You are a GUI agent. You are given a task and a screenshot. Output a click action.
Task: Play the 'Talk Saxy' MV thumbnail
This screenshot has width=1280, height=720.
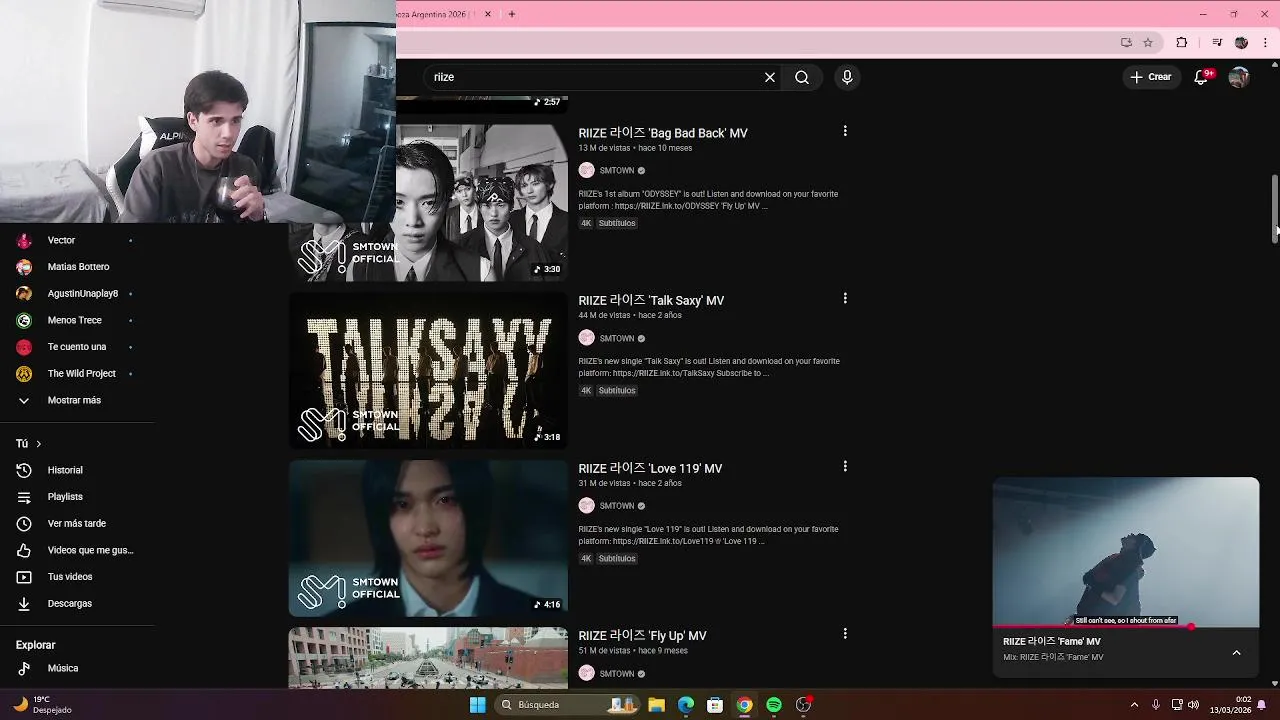click(428, 370)
